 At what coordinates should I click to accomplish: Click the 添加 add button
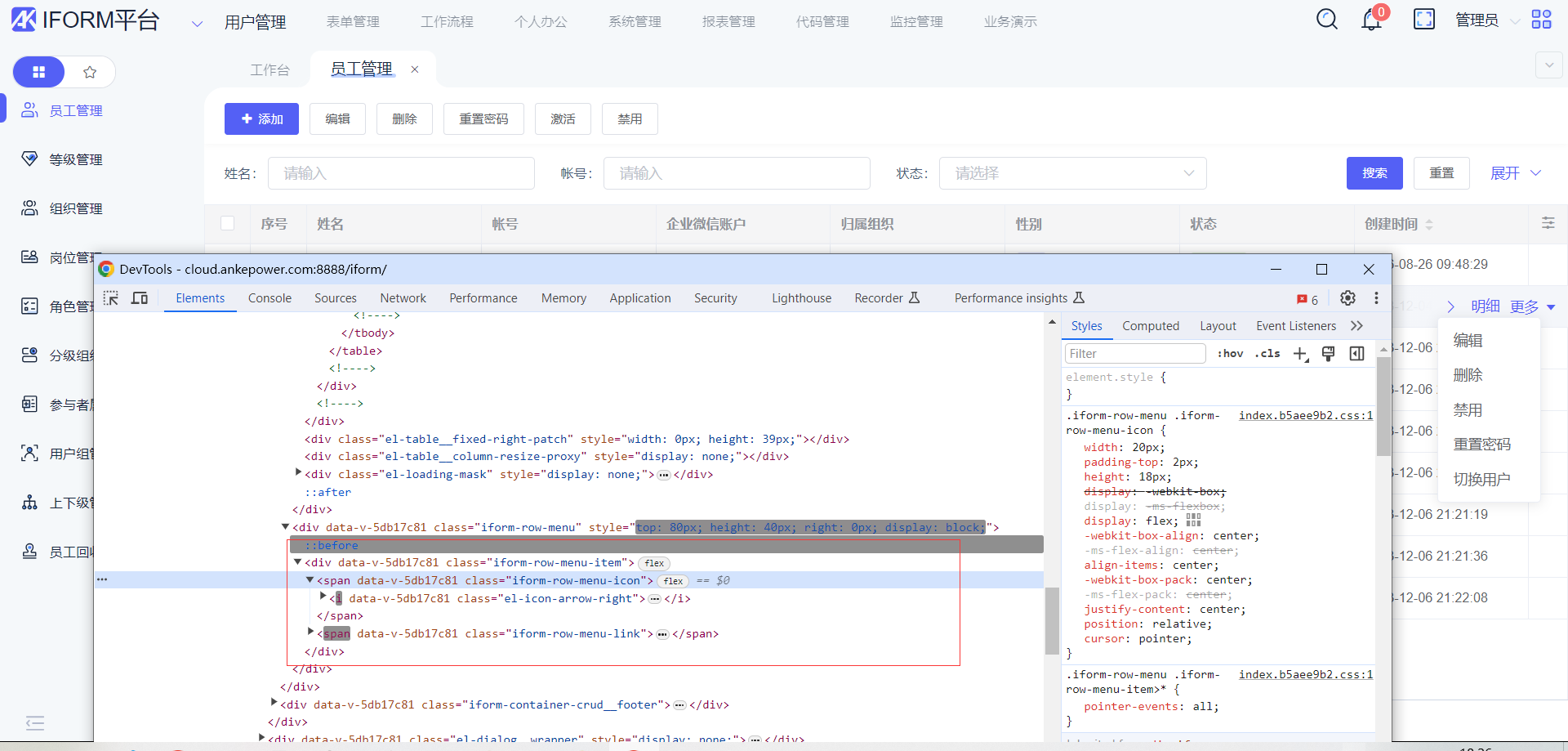[261, 119]
